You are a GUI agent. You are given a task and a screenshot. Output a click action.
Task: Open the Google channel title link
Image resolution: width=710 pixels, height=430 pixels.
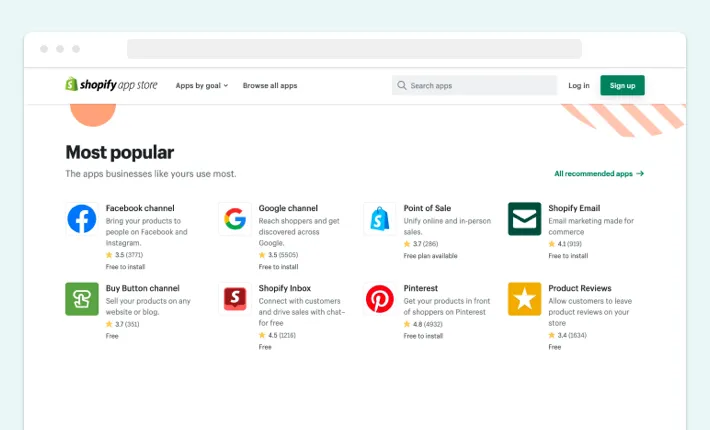288,208
